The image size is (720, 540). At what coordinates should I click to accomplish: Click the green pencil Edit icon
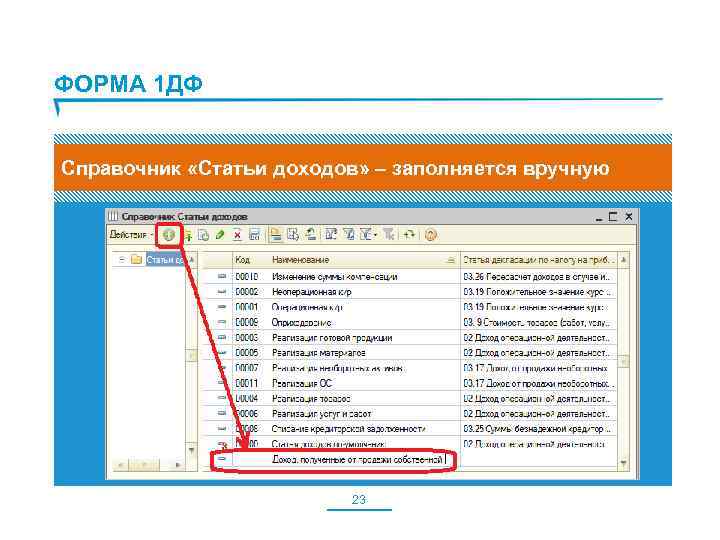tap(220, 235)
